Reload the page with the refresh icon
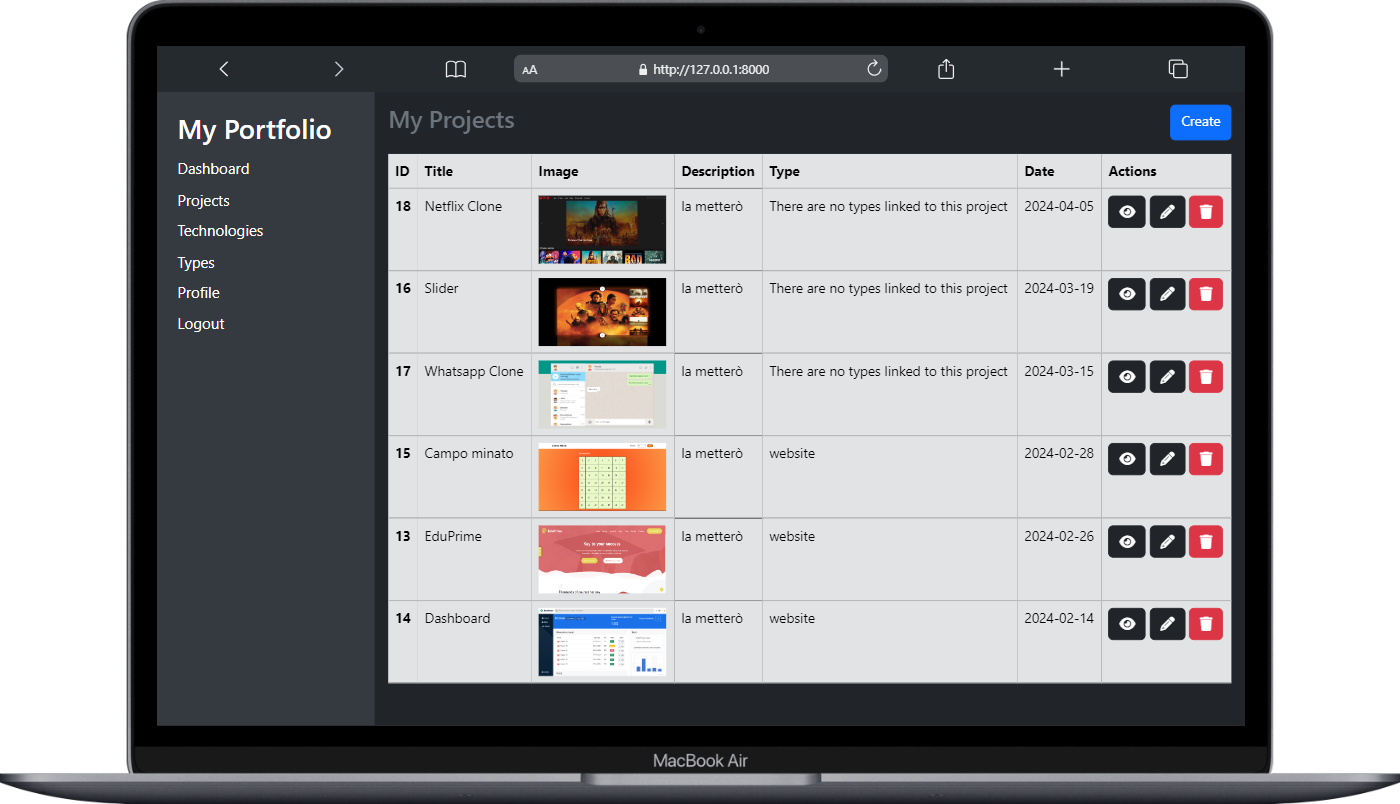1400x804 pixels. tap(874, 68)
